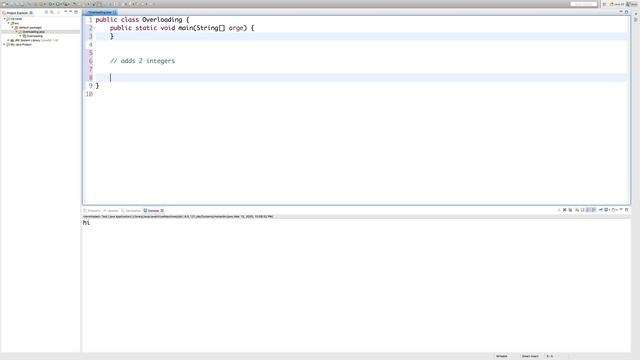
Task: Open the Declaration tab
Action: tap(131, 211)
